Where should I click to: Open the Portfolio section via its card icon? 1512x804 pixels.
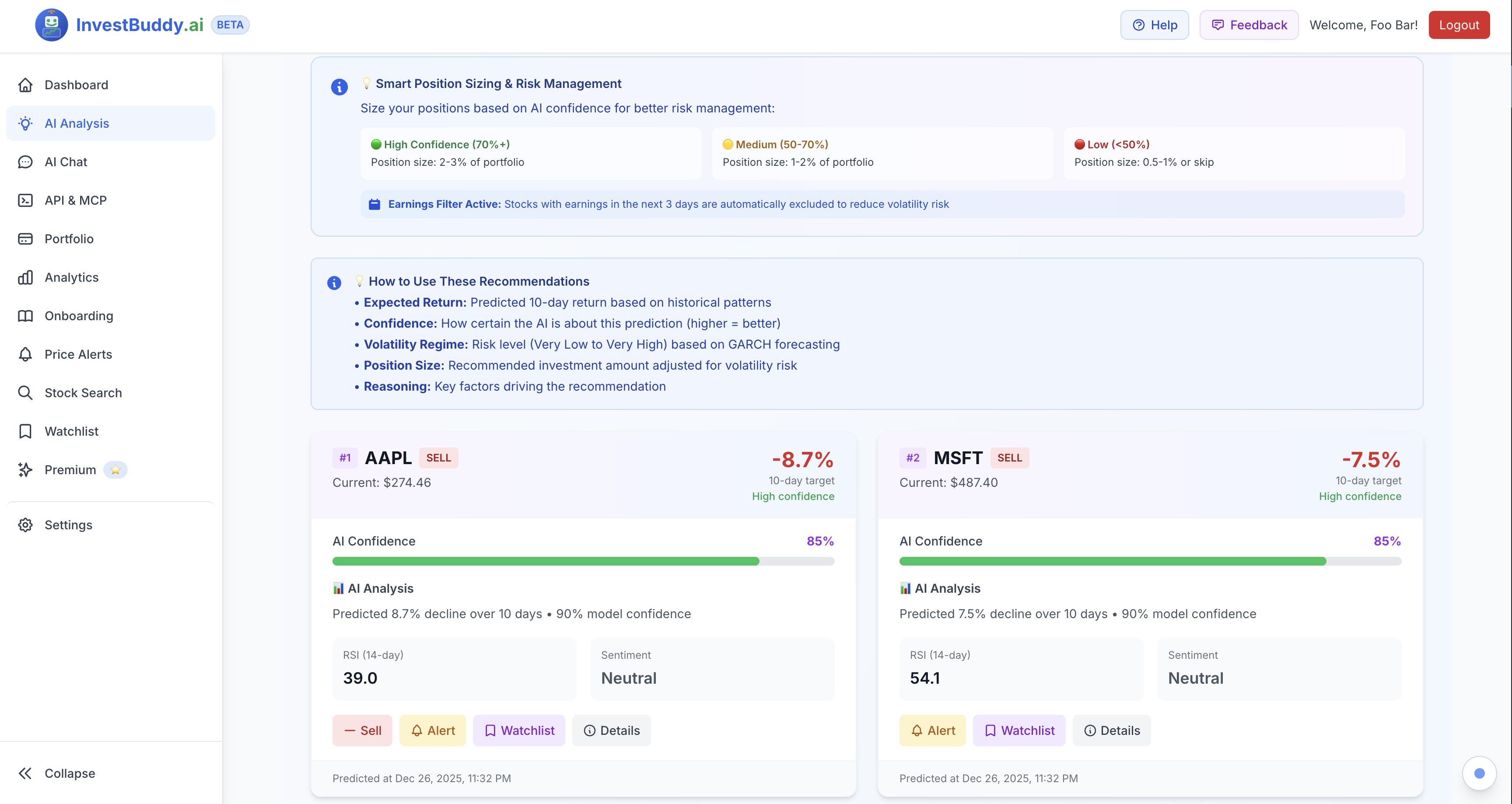click(25, 239)
